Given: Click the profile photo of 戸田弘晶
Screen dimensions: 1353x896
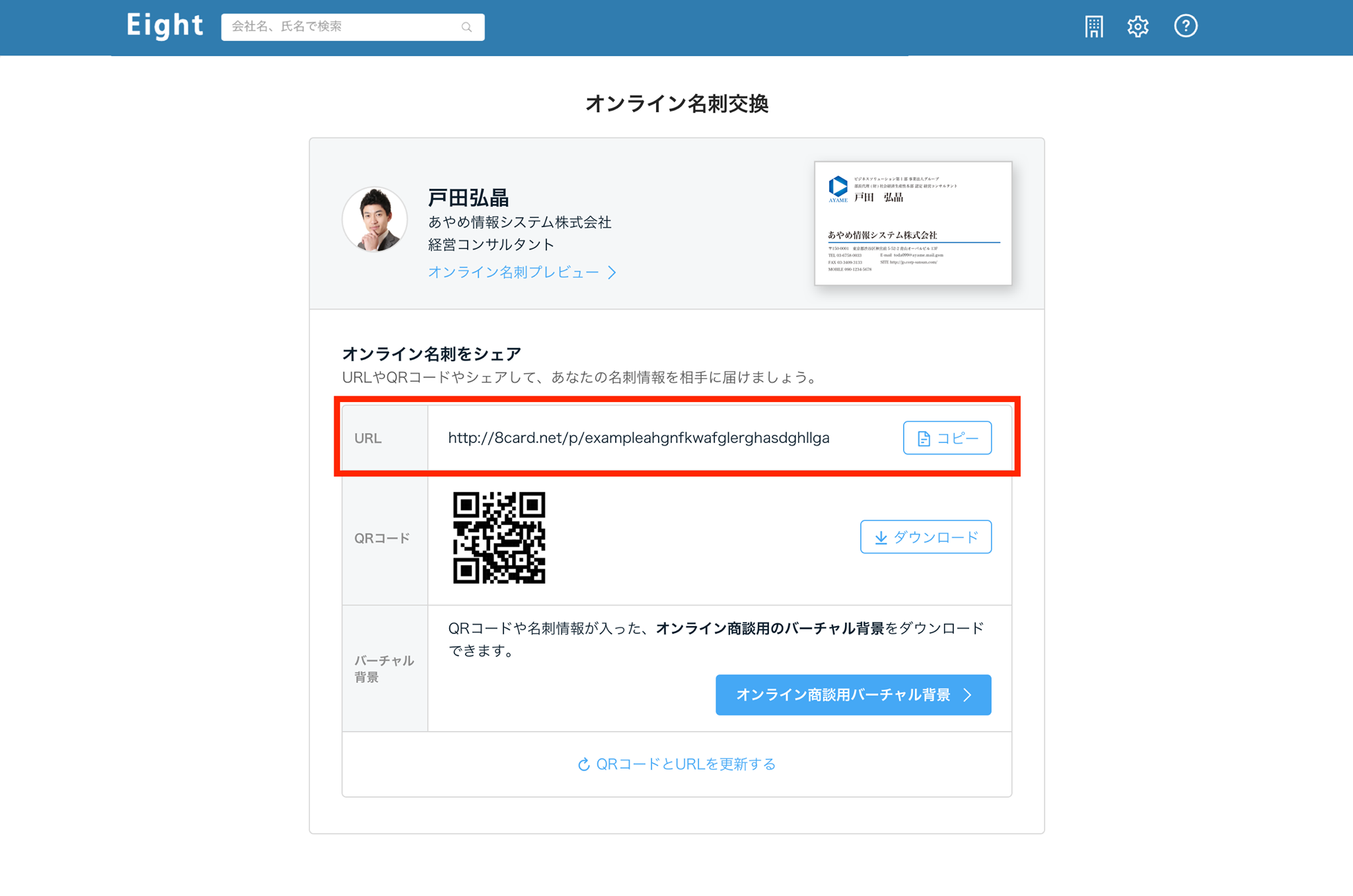Looking at the screenshot, I should pyautogui.click(x=375, y=220).
